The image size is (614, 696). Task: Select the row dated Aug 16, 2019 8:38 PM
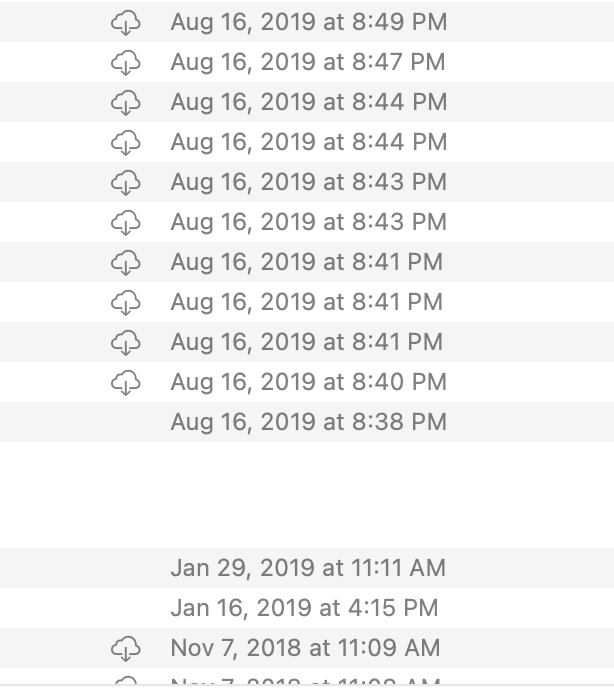[x=307, y=422]
